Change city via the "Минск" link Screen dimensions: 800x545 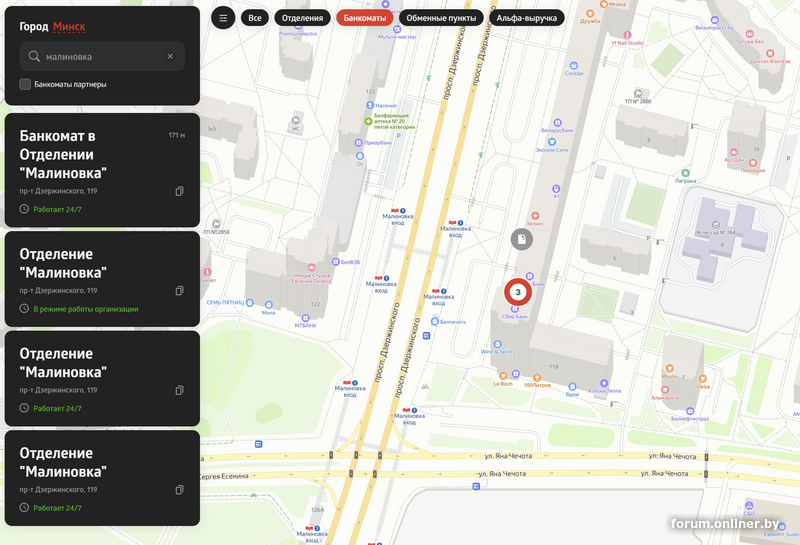[x=69, y=27]
